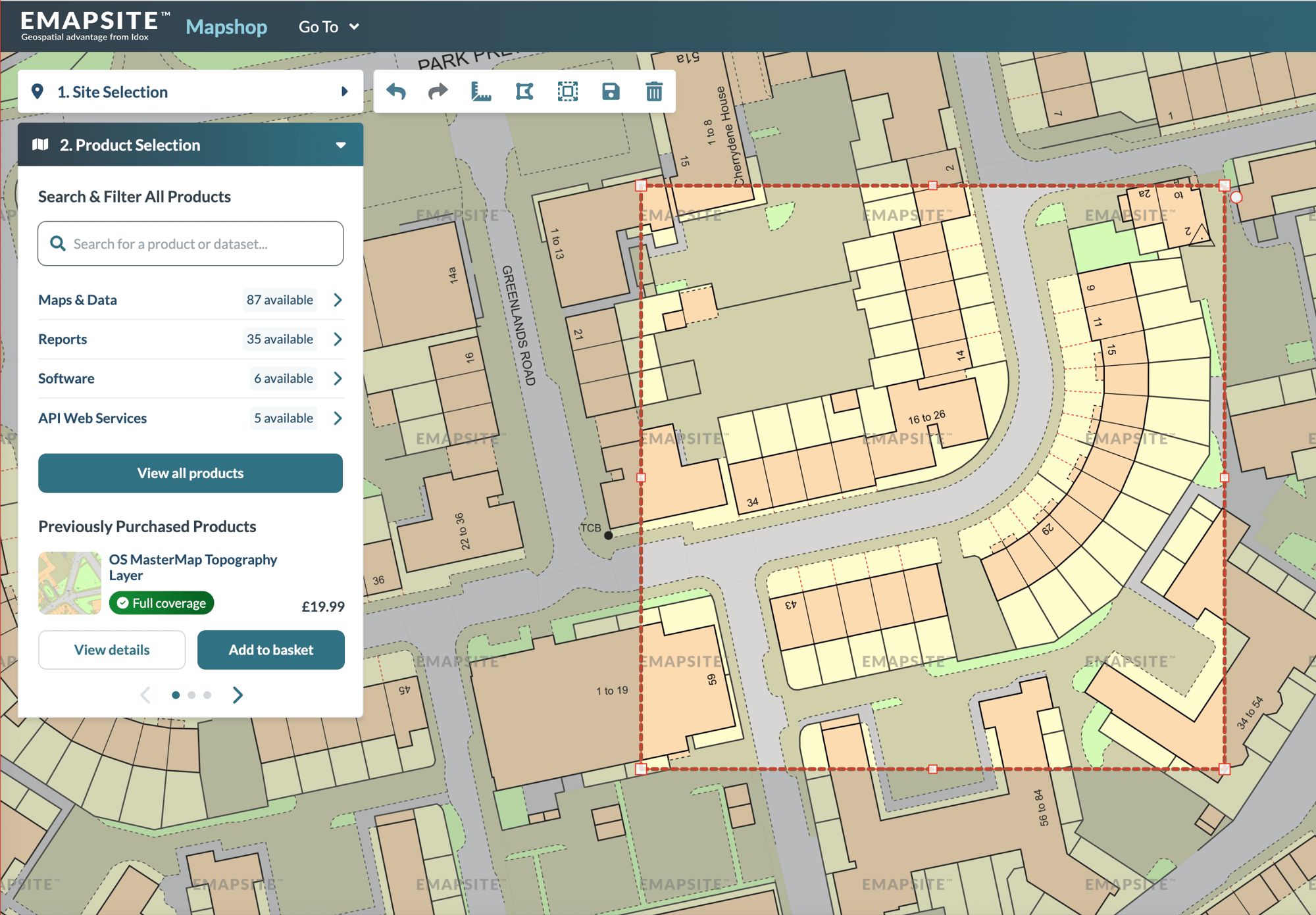Open the OS MasterMap Topography Layer link
This screenshot has height=915, width=1316.
click(193, 567)
